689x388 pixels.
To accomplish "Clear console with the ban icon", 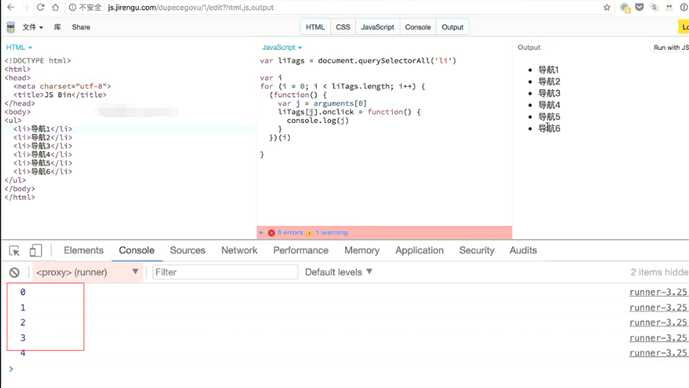I will point(14,272).
